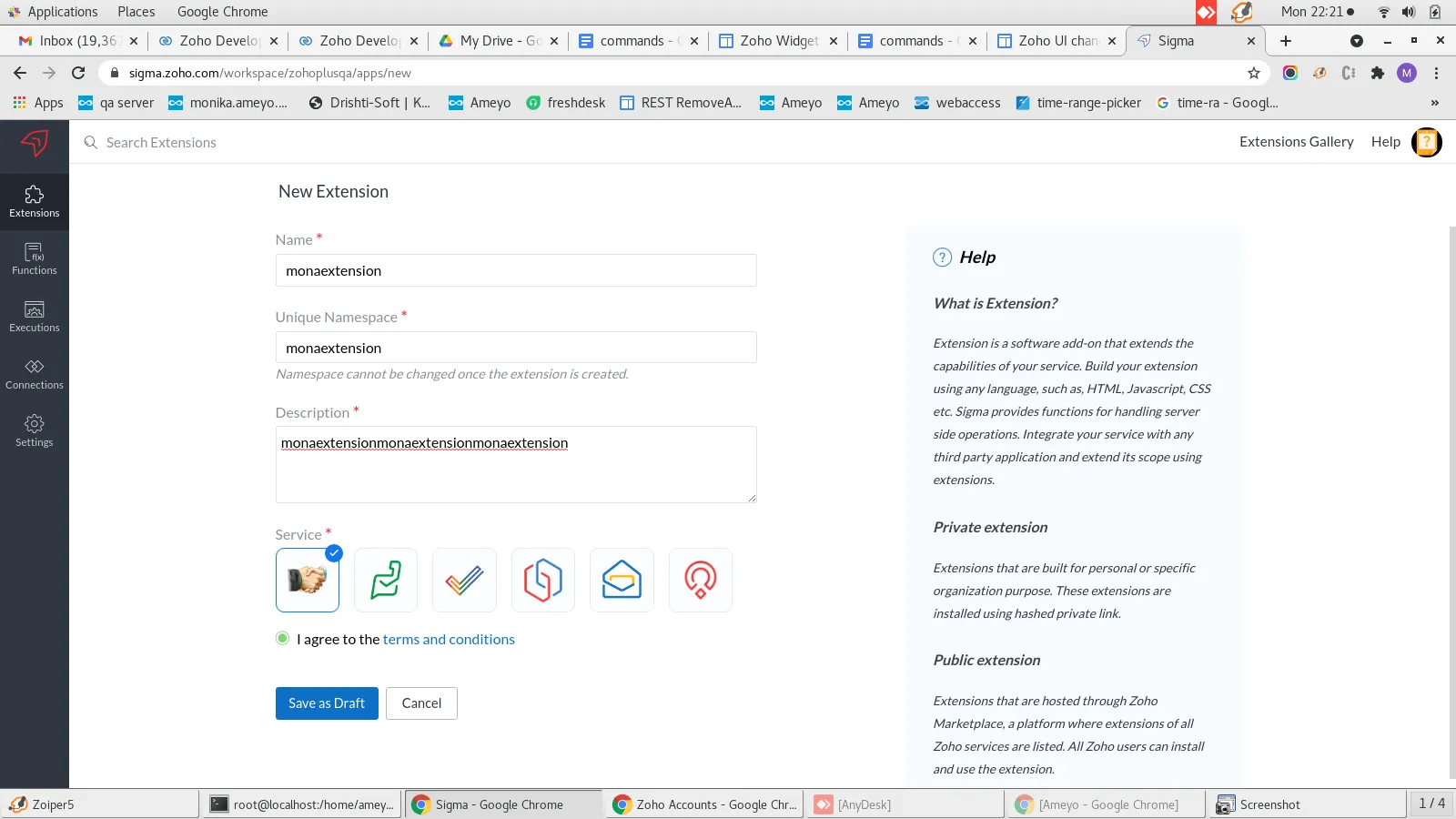Click the workspace switcher 1/4

click(x=1431, y=804)
